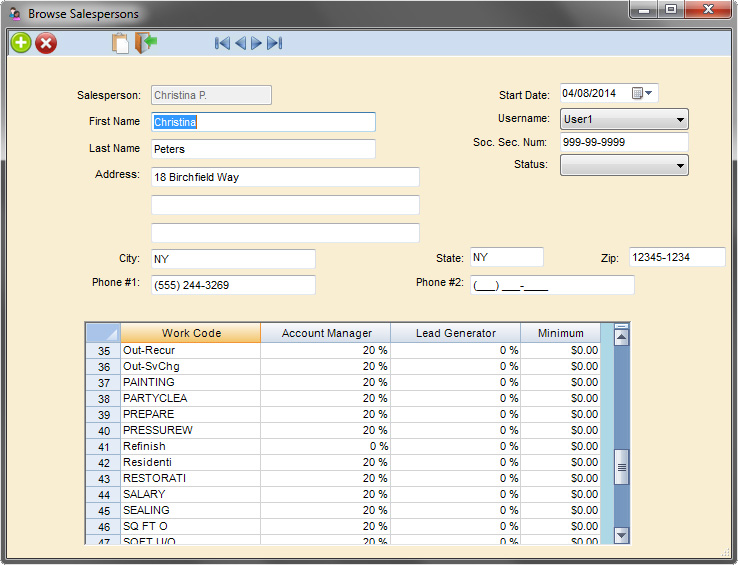Viewport: 738px width, 565px height.
Task: Go to last record arrow
Action: click(x=274, y=43)
